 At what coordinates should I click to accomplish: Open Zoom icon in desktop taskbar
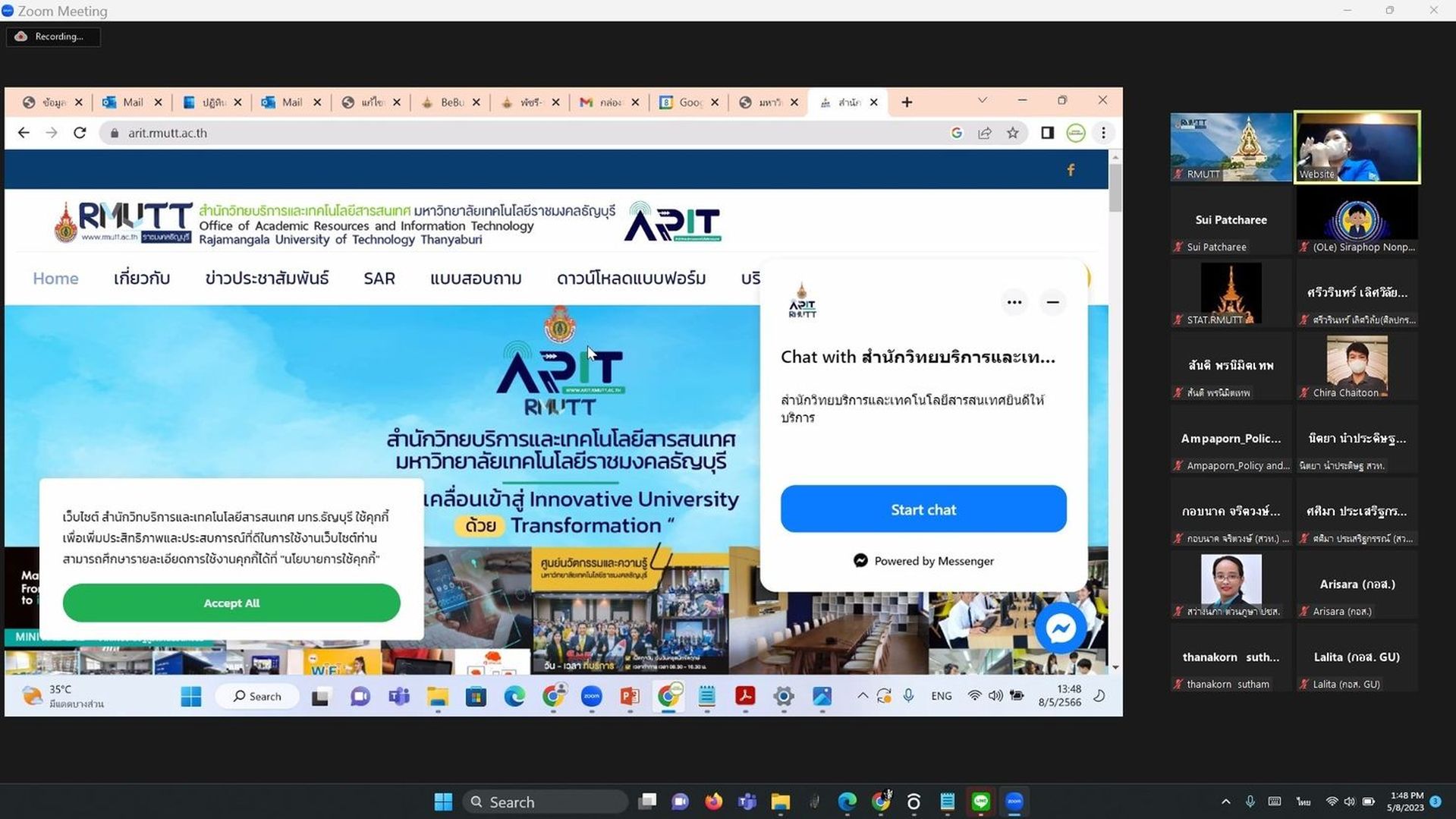point(1014,802)
